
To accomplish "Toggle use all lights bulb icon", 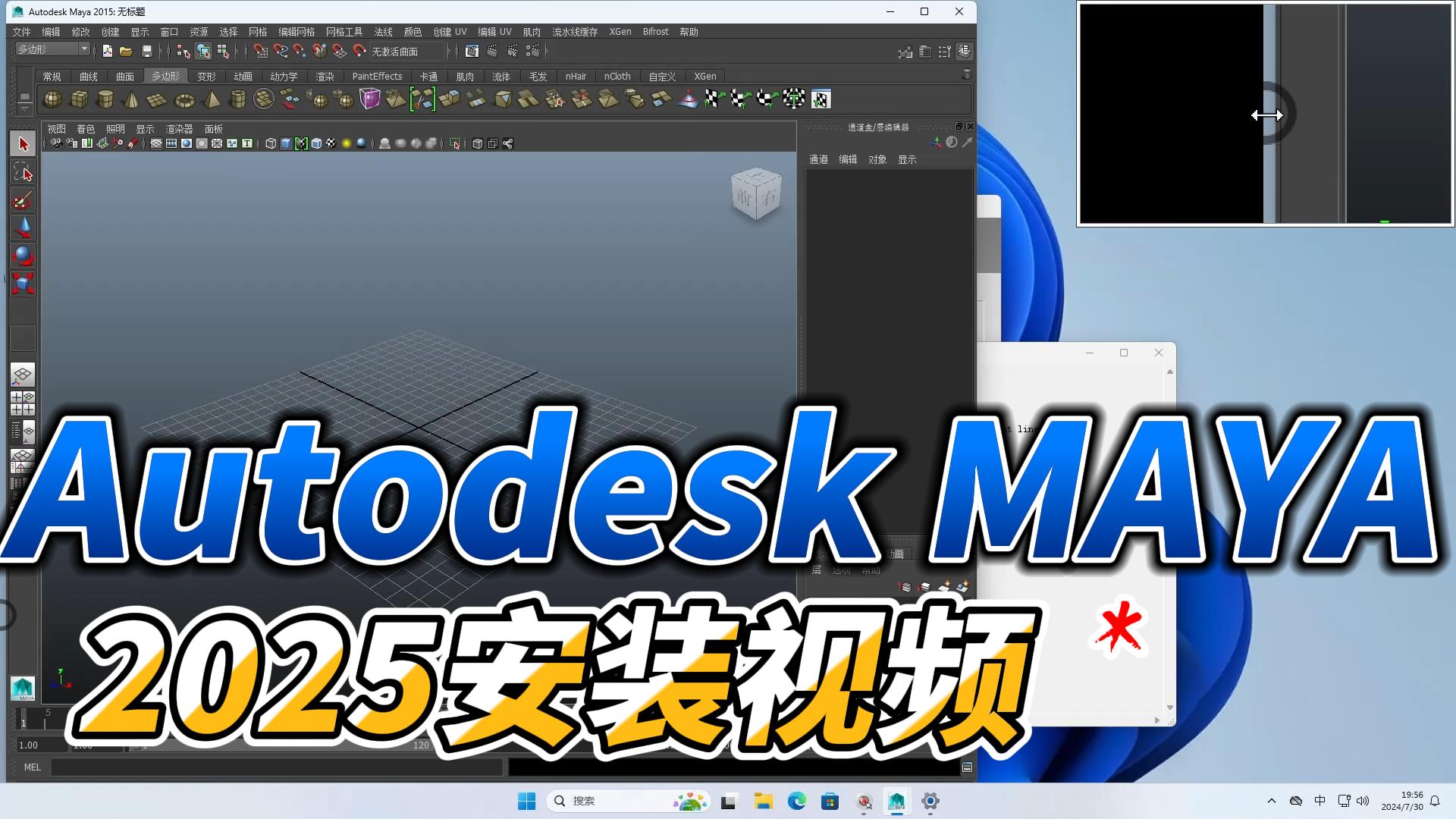I will [347, 143].
